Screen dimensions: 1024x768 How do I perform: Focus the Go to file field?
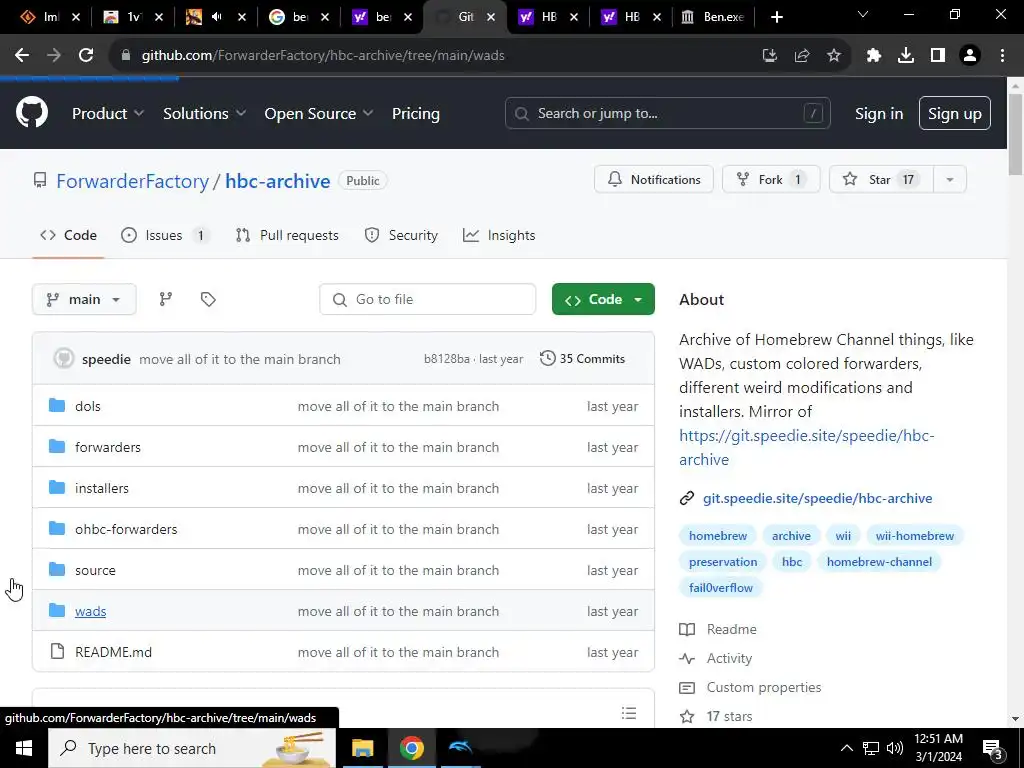(427, 299)
